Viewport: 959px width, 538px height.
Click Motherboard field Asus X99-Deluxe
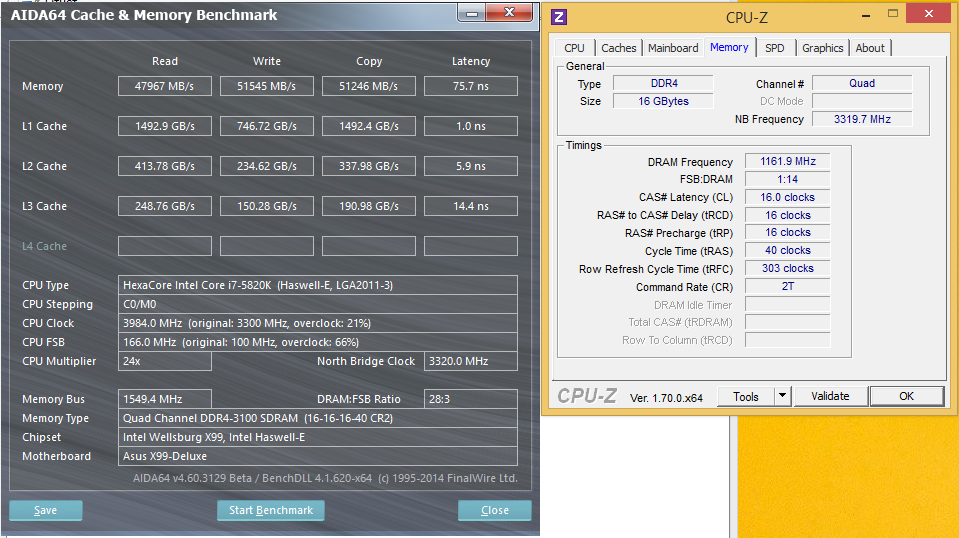(x=317, y=455)
